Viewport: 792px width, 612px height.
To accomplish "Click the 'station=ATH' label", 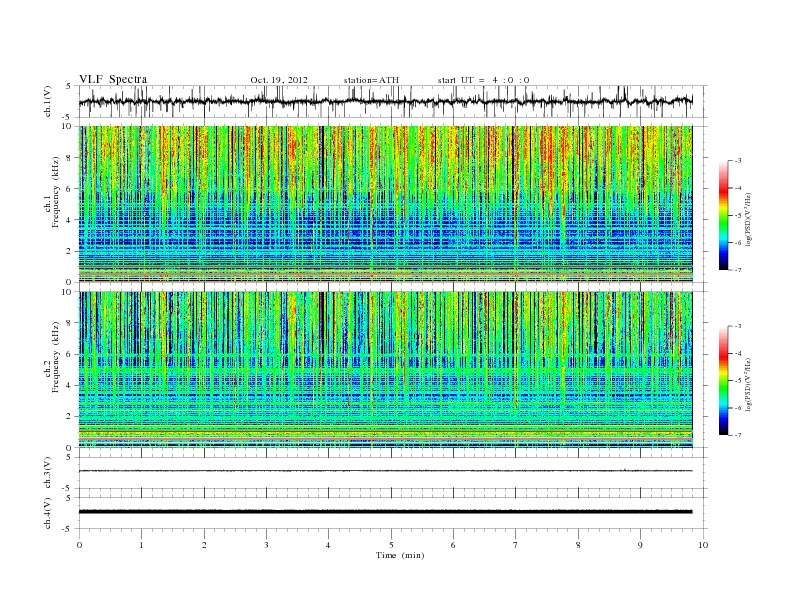I will pos(371,80).
